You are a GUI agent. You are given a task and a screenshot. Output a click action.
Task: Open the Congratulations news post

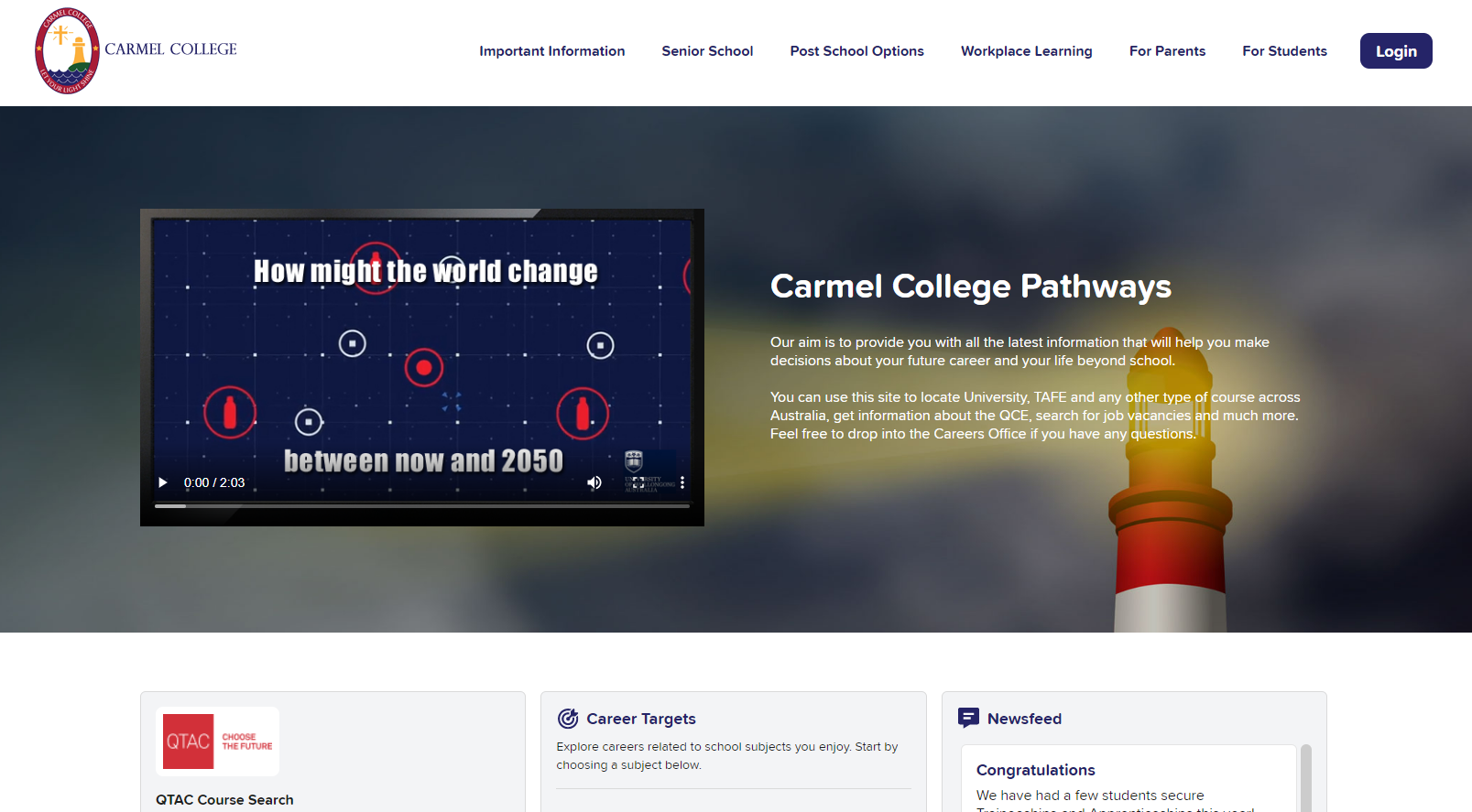tap(1035, 770)
